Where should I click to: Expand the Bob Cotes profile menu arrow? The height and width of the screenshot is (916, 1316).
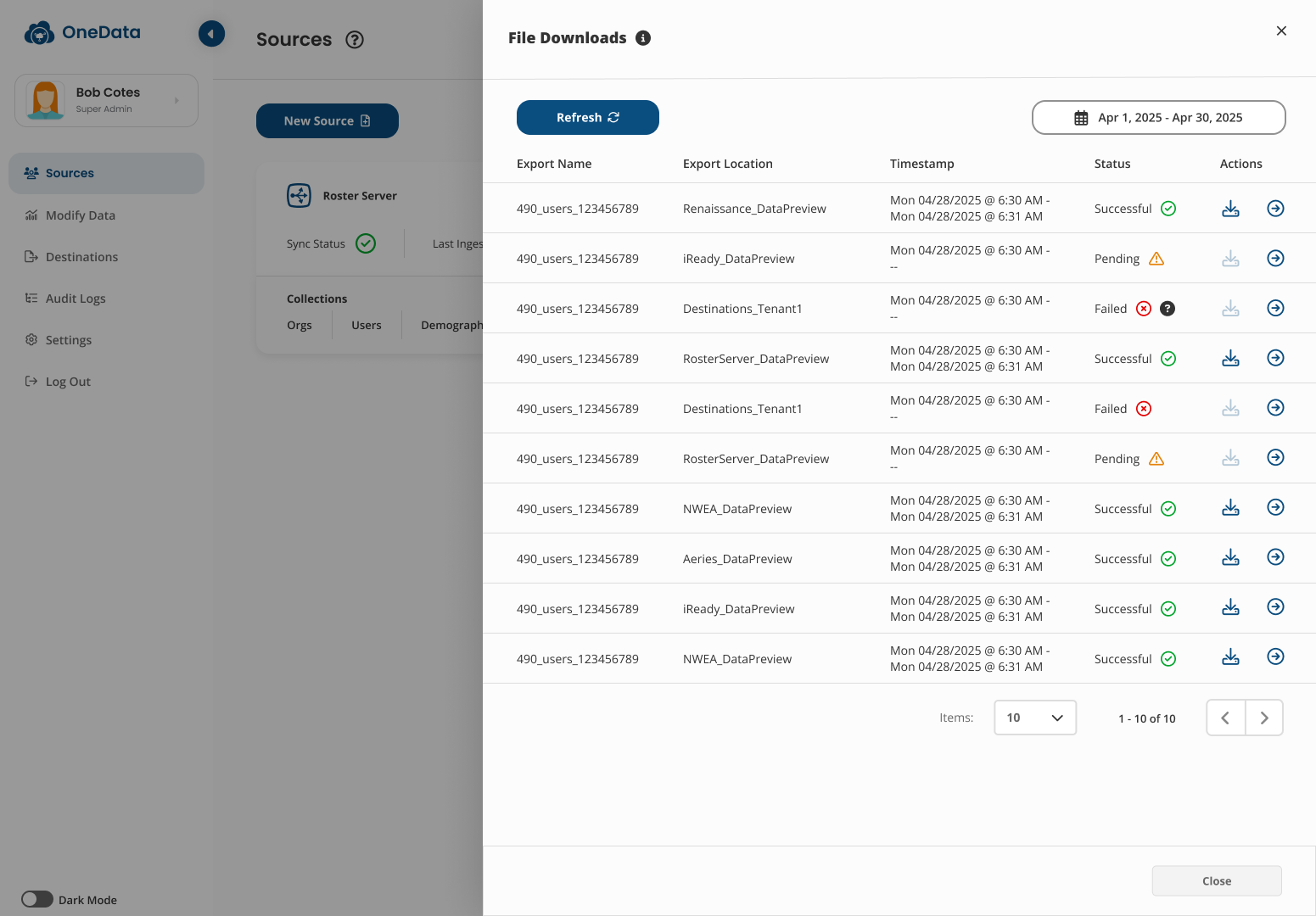coord(176,100)
